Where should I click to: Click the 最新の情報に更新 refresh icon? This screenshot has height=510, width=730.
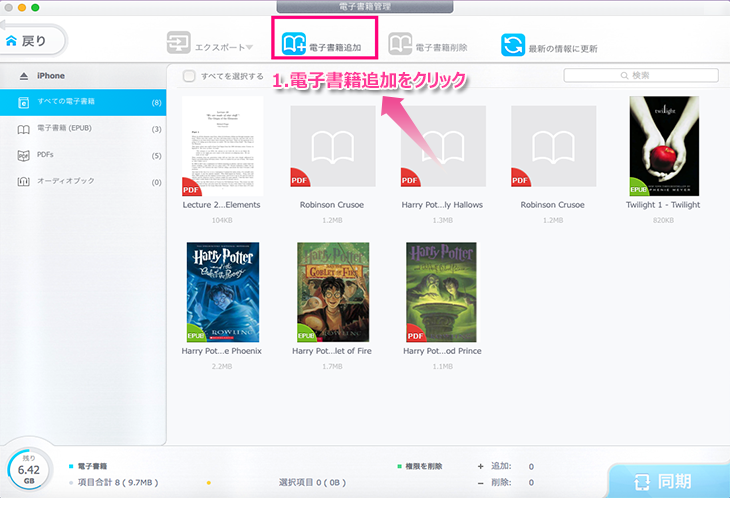click(x=513, y=45)
